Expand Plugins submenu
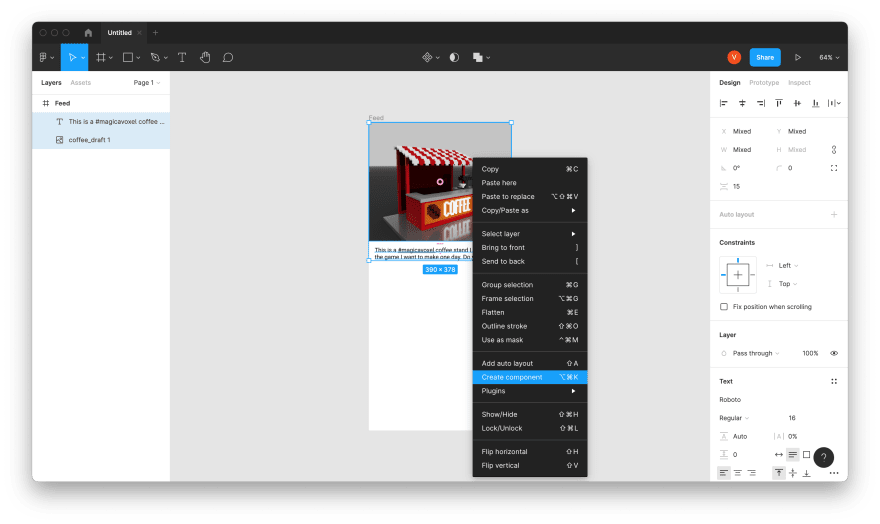This screenshot has width=880, height=524. (x=530, y=391)
